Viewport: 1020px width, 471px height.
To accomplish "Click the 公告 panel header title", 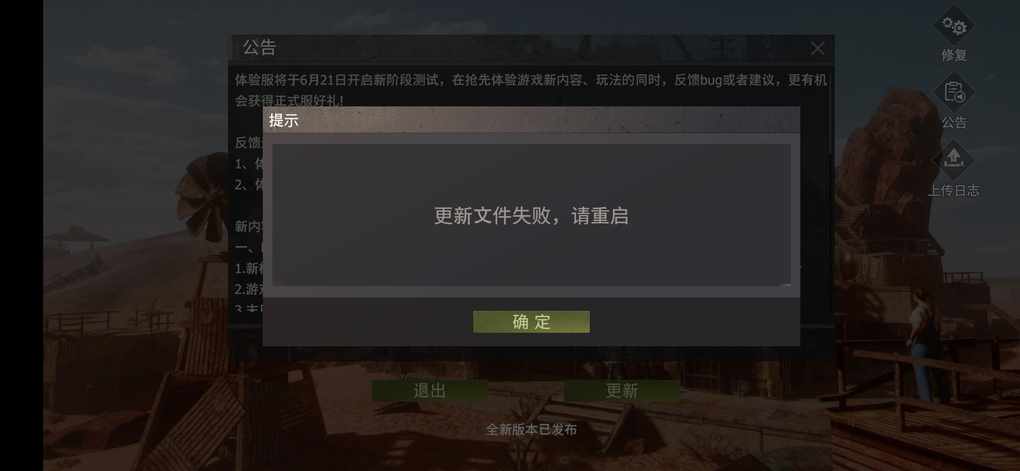I will (x=260, y=47).
